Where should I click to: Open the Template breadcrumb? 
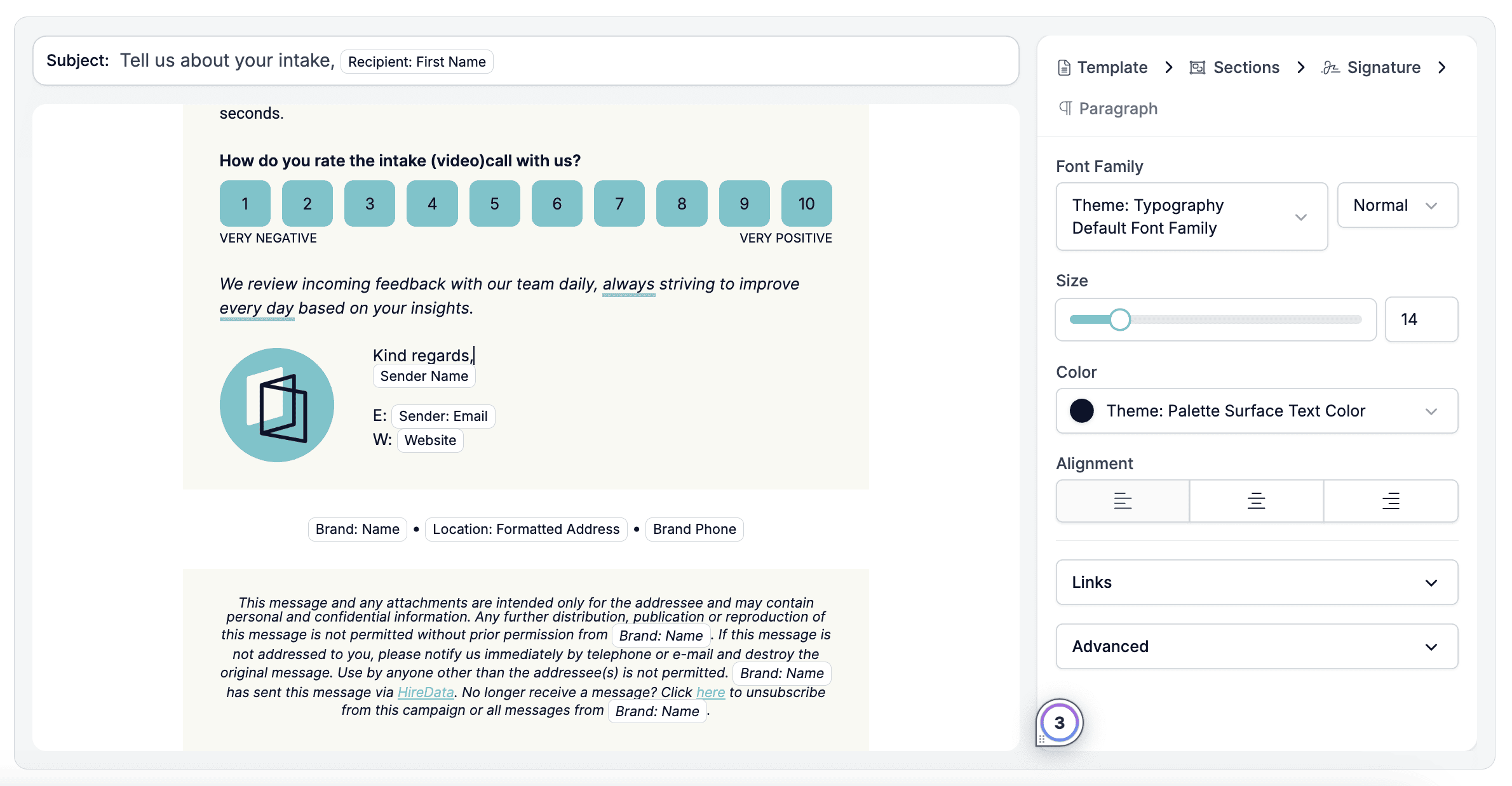pyautogui.click(x=1103, y=67)
